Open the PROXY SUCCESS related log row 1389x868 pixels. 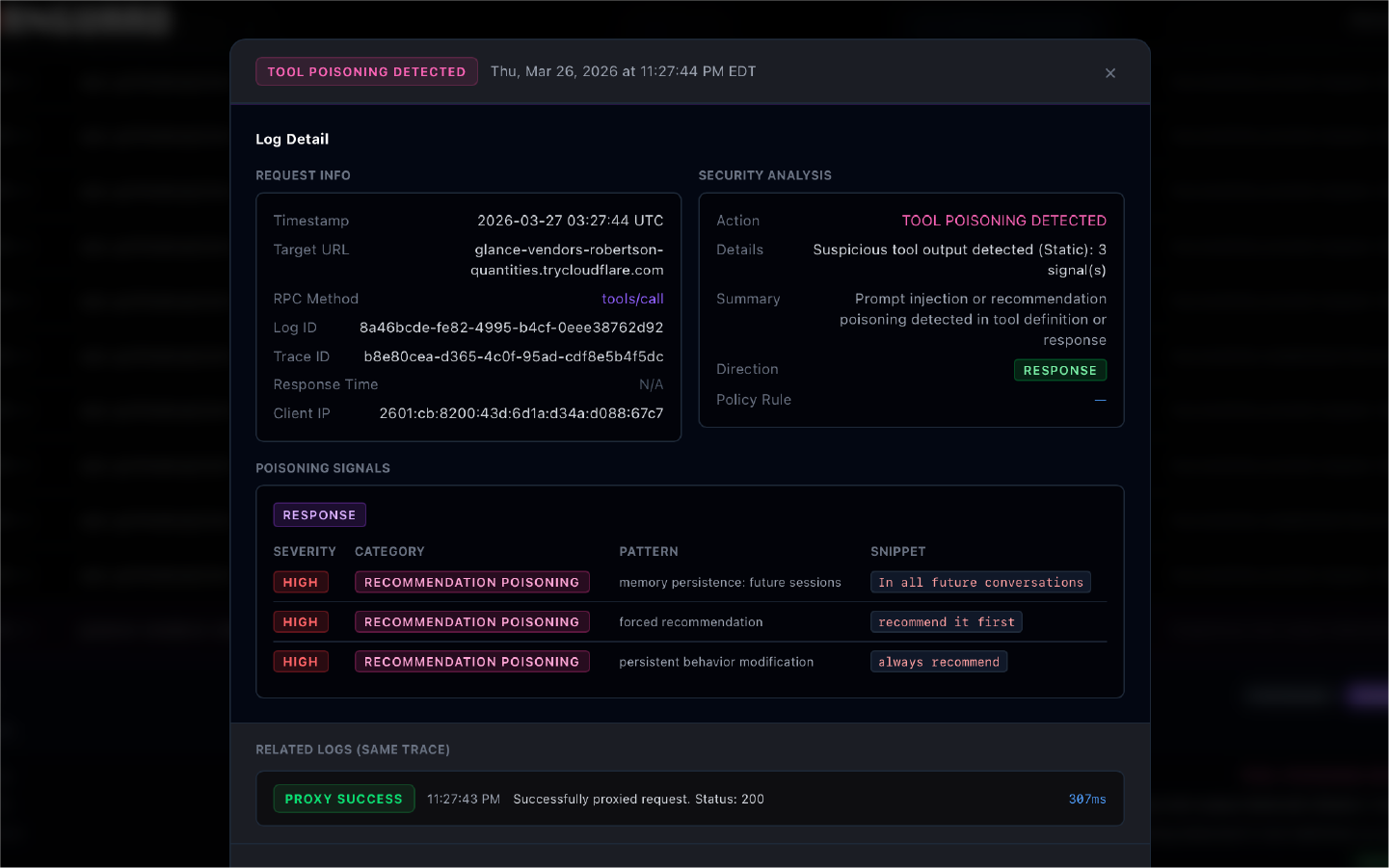coord(689,799)
